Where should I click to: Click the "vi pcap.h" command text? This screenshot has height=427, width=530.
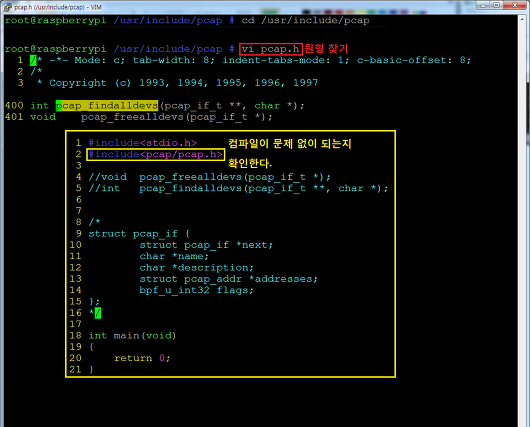click(x=270, y=49)
